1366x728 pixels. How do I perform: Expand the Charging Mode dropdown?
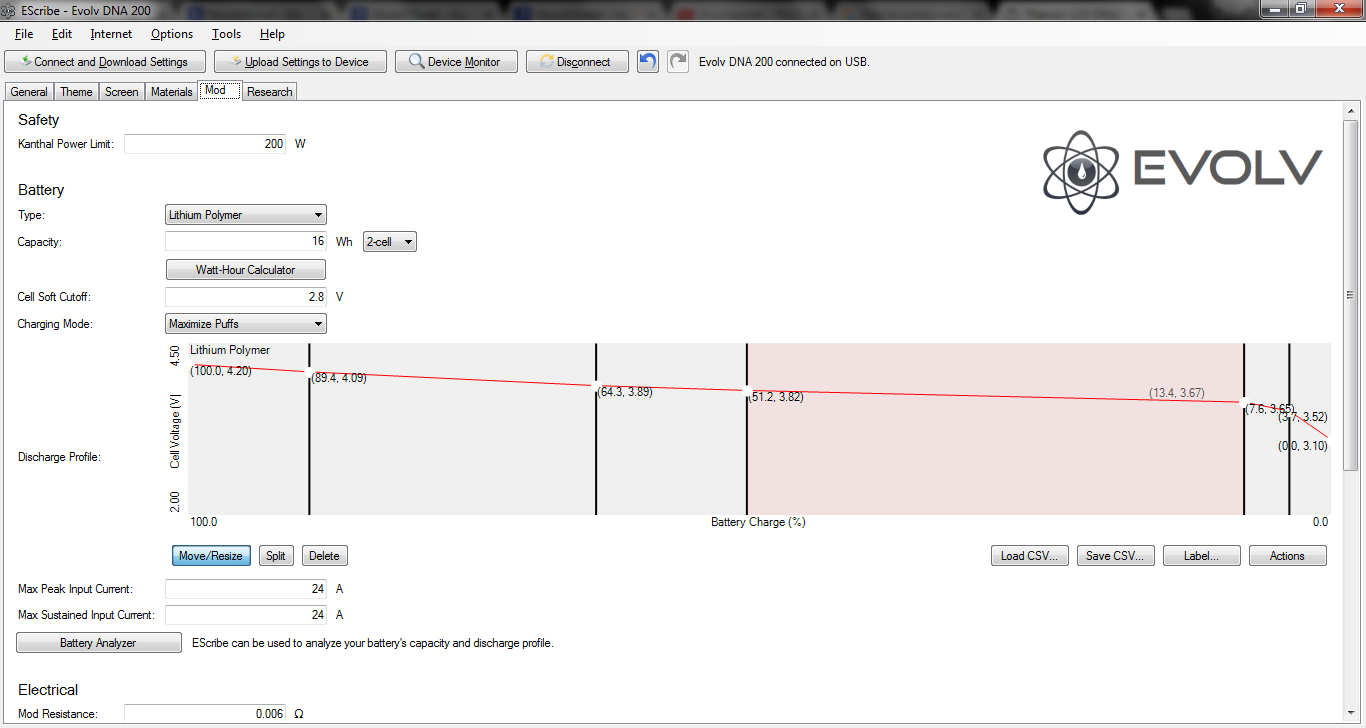[245, 324]
